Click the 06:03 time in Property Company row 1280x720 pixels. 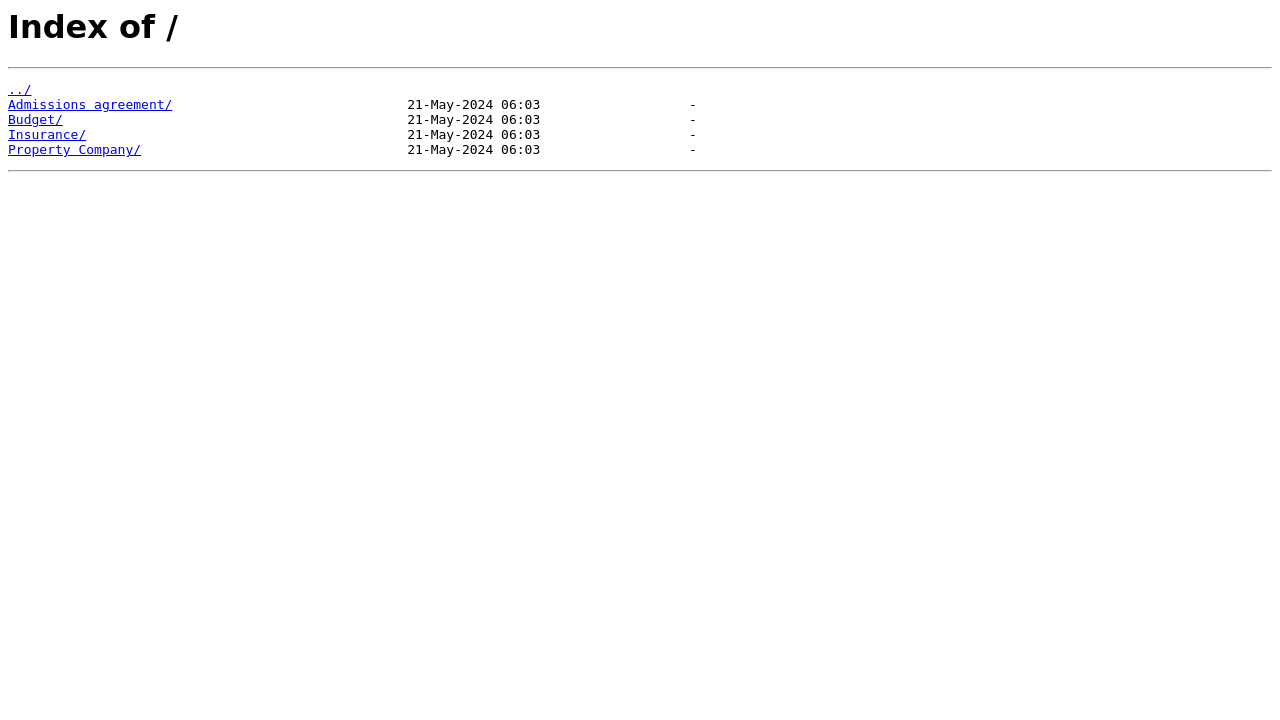(x=521, y=150)
